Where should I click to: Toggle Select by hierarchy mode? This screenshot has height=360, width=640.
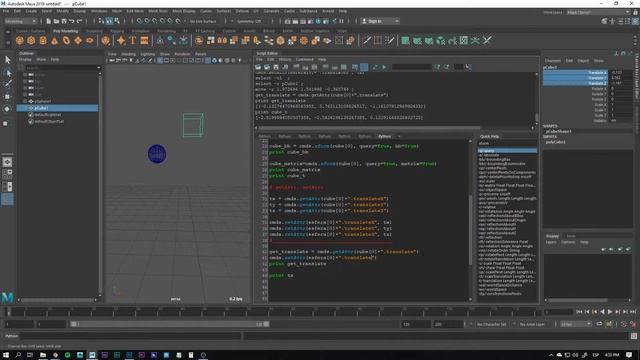[x=101, y=21]
